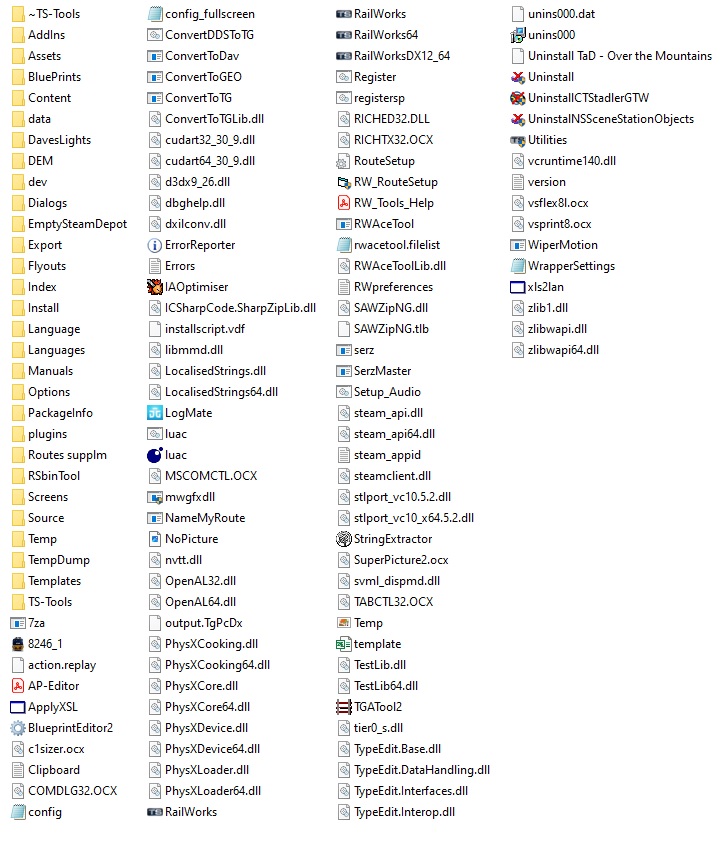This screenshot has height=844, width=722.
Task: Click the vcruntime140.dll file name
Action: [x=572, y=161]
